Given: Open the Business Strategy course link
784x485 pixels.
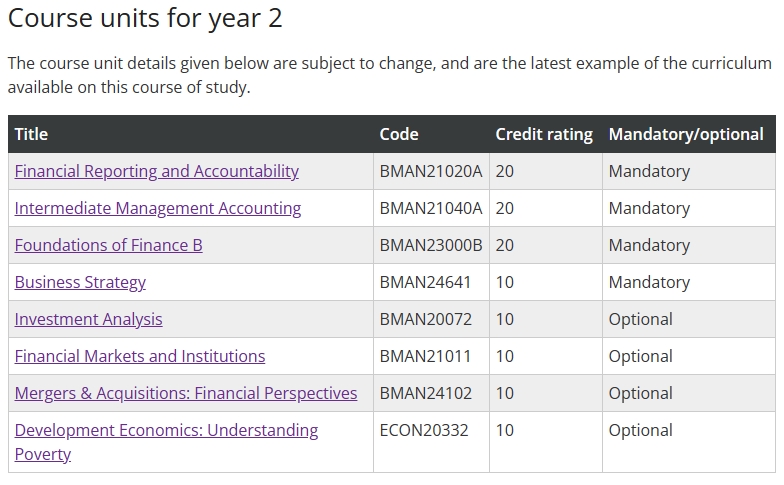Looking at the screenshot, I should pyautogui.click(x=80, y=282).
